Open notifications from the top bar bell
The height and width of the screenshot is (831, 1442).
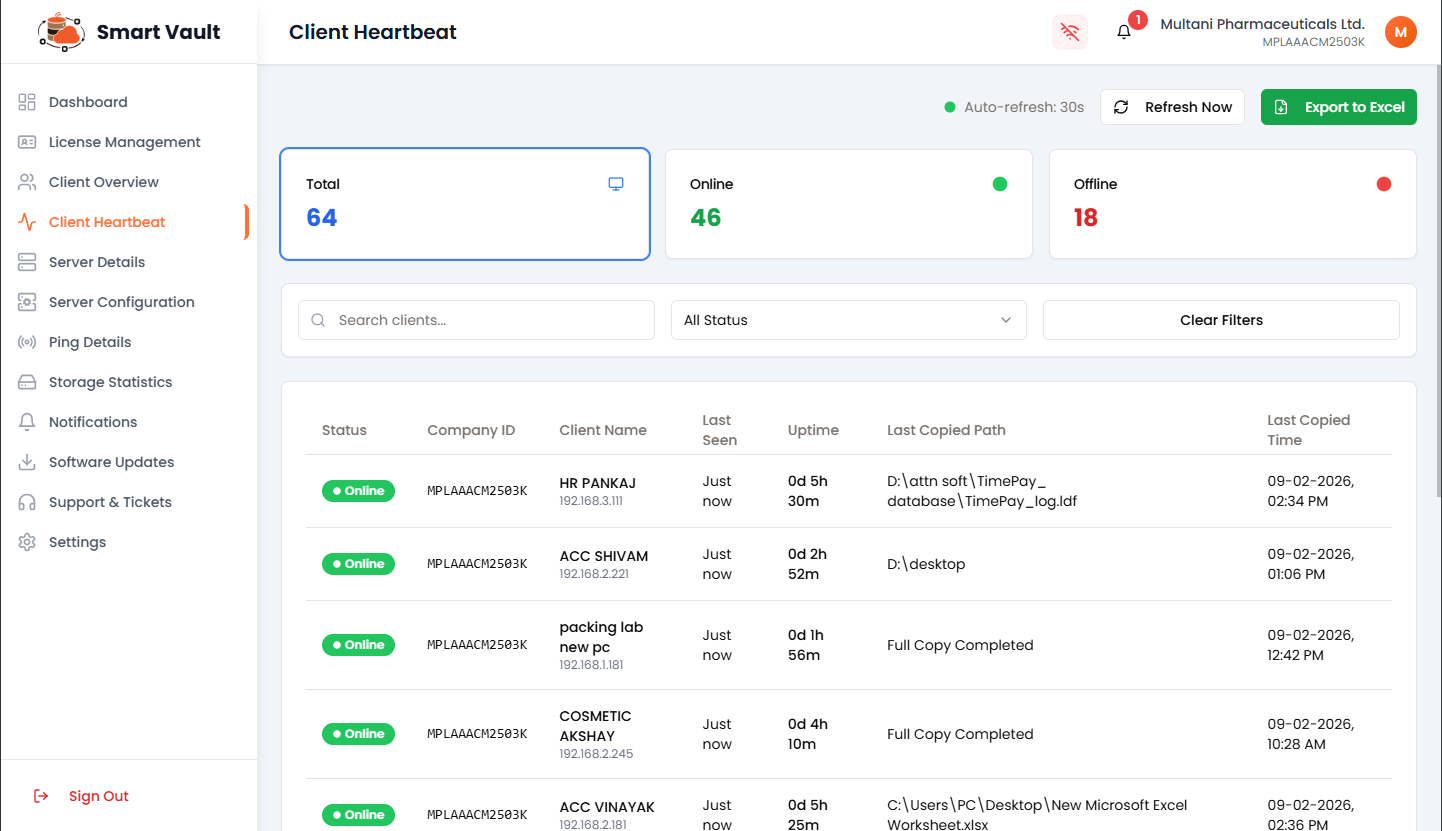coord(1123,32)
